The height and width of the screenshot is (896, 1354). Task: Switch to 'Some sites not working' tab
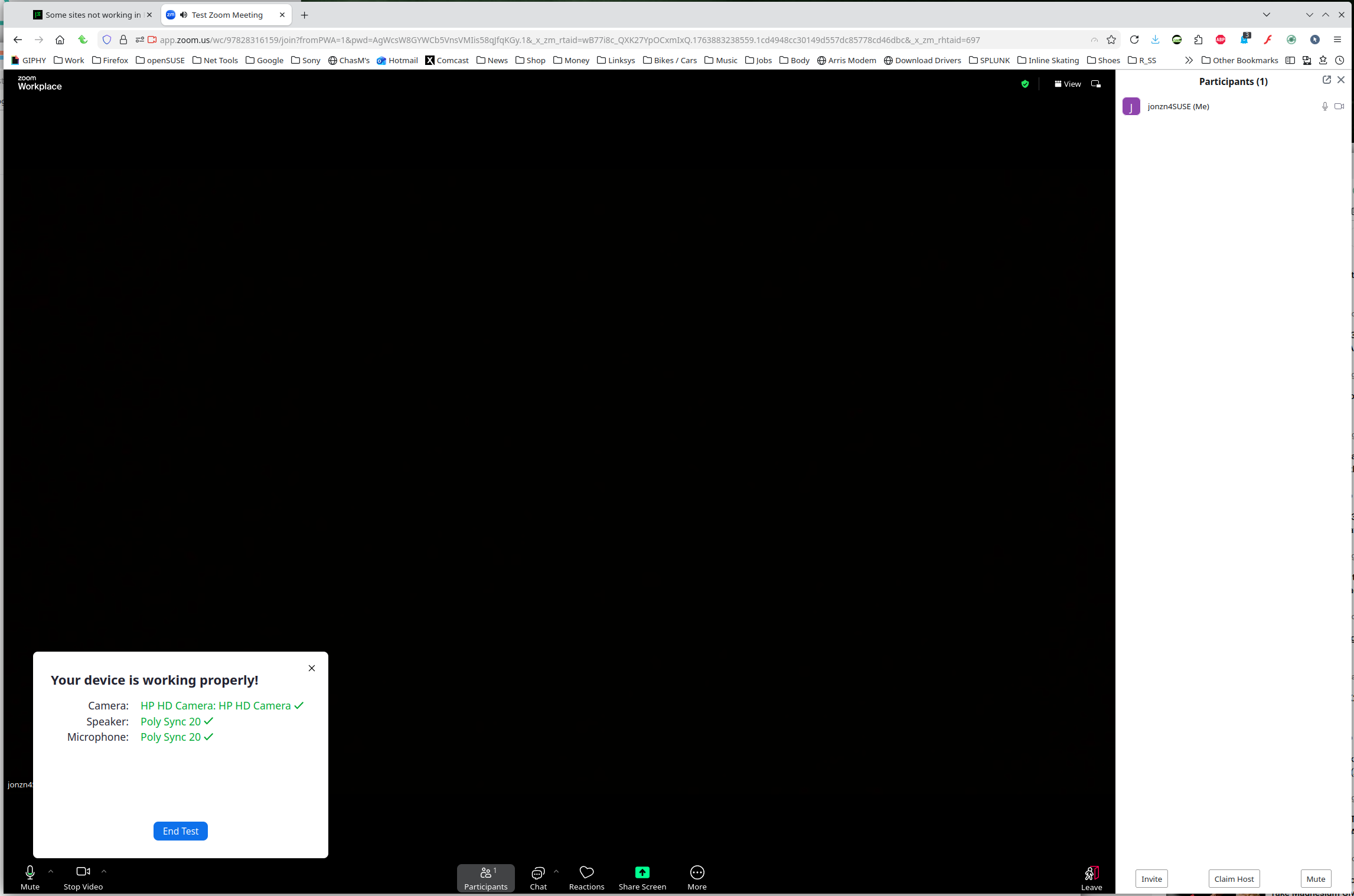coord(89,15)
